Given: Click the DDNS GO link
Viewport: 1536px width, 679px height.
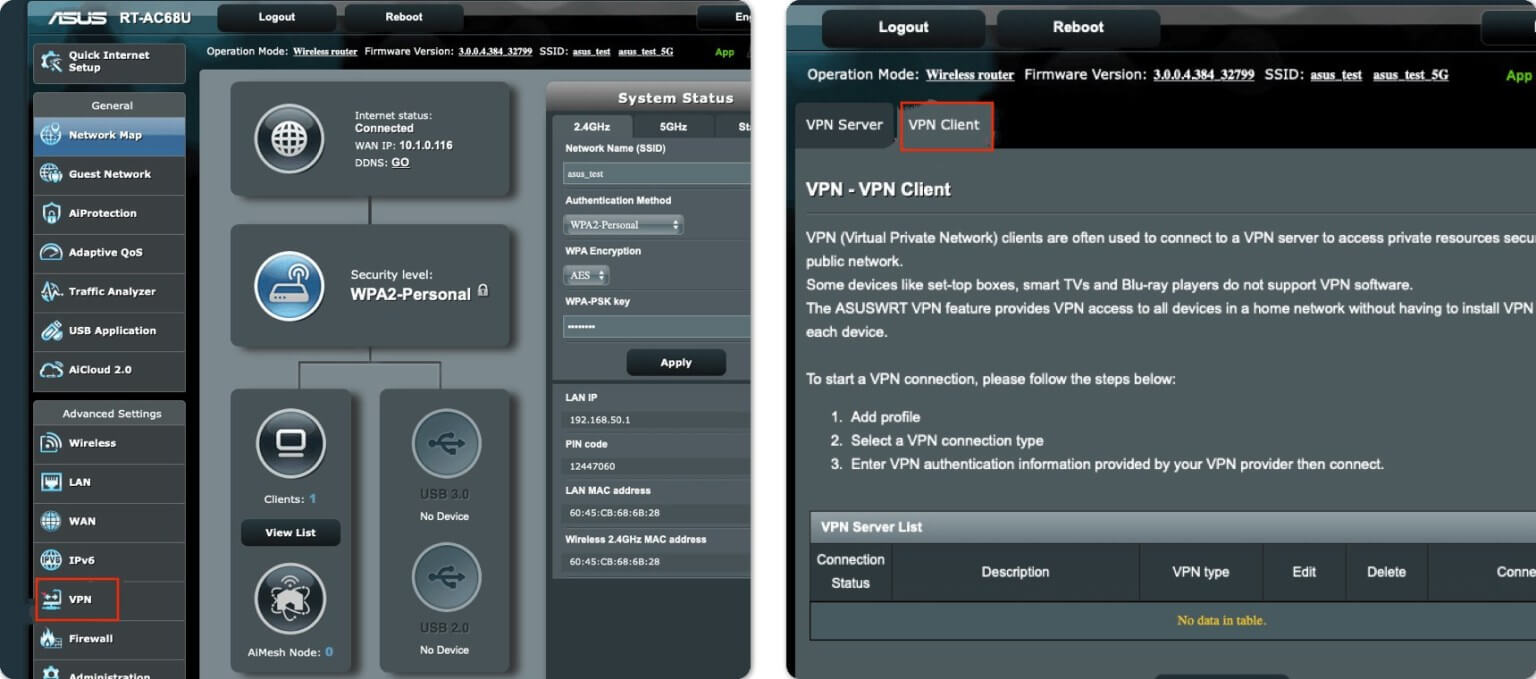Looking at the screenshot, I should (x=400, y=162).
